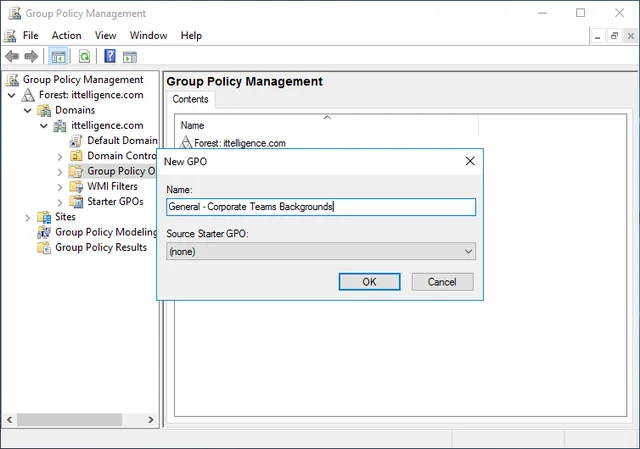This screenshot has width=640, height=449.
Task: Click the WMI Filters folder icon
Action: (76, 187)
